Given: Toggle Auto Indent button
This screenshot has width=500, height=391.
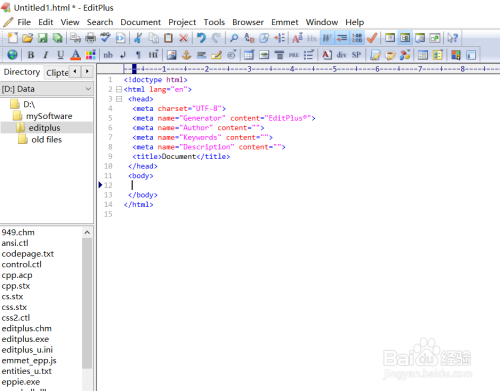Looking at the screenshot, I should [342, 38].
